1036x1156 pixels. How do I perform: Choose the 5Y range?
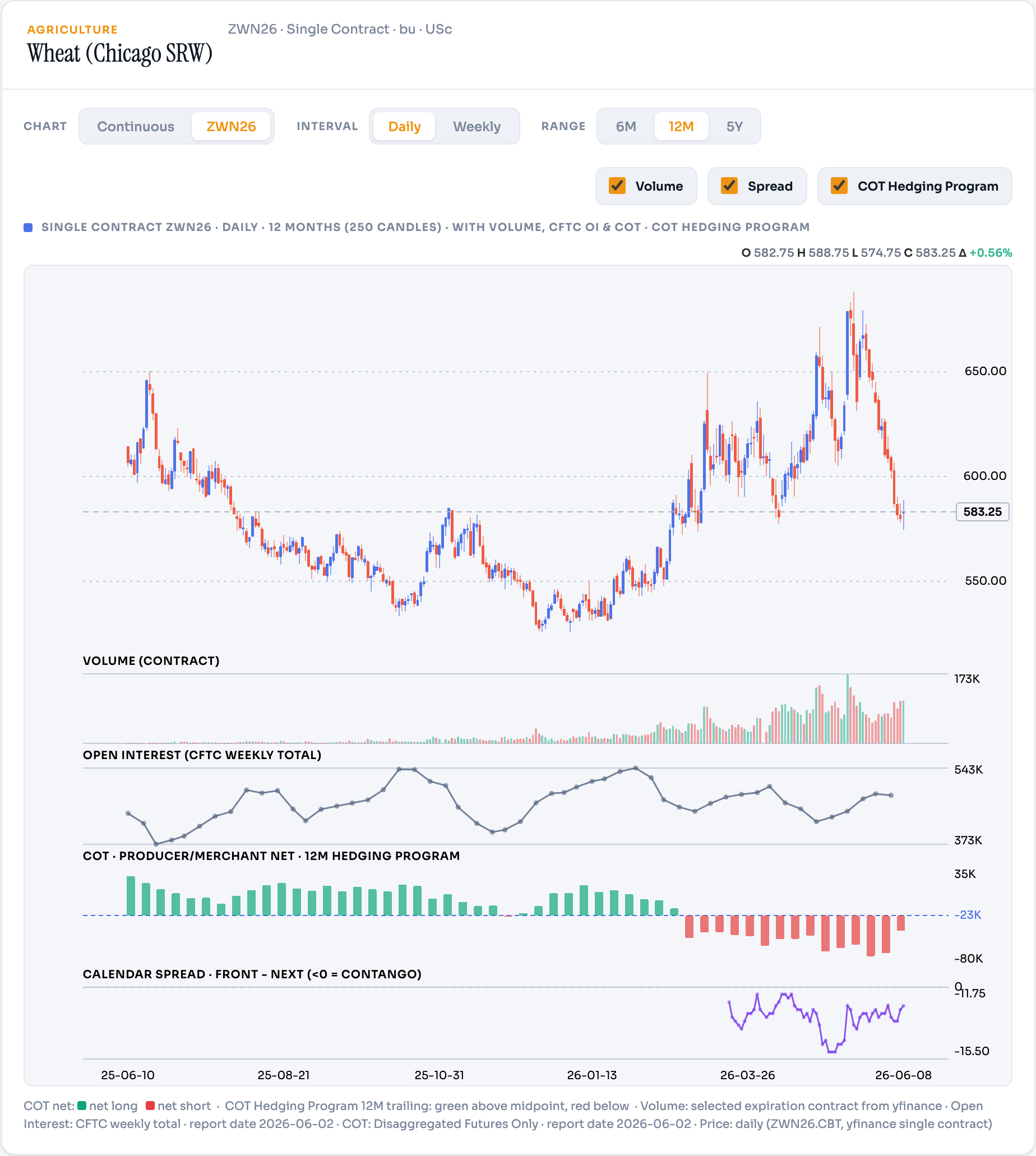pyautogui.click(x=734, y=126)
